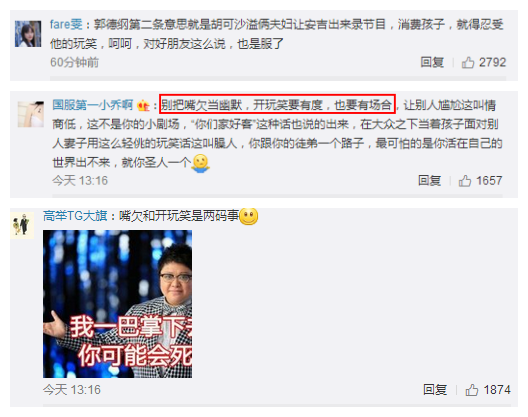Viewport: 528px width, 417px height.
Task: Click 今天 13:16 timestamp under image comment
Action: [x=72, y=390]
